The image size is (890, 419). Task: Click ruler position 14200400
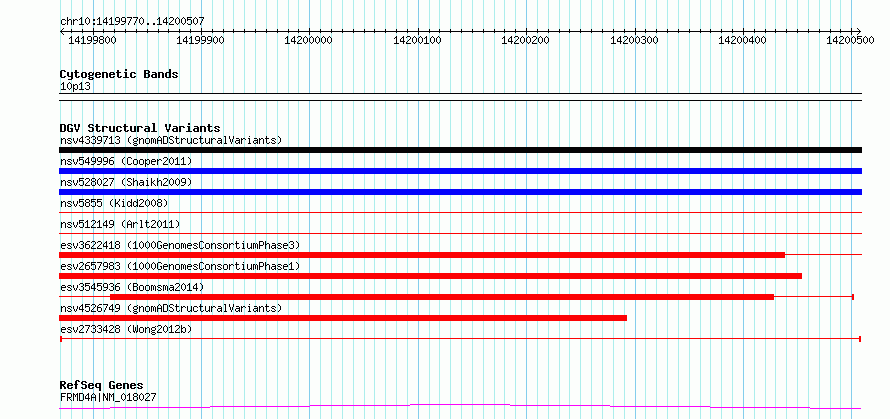(743, 40)
